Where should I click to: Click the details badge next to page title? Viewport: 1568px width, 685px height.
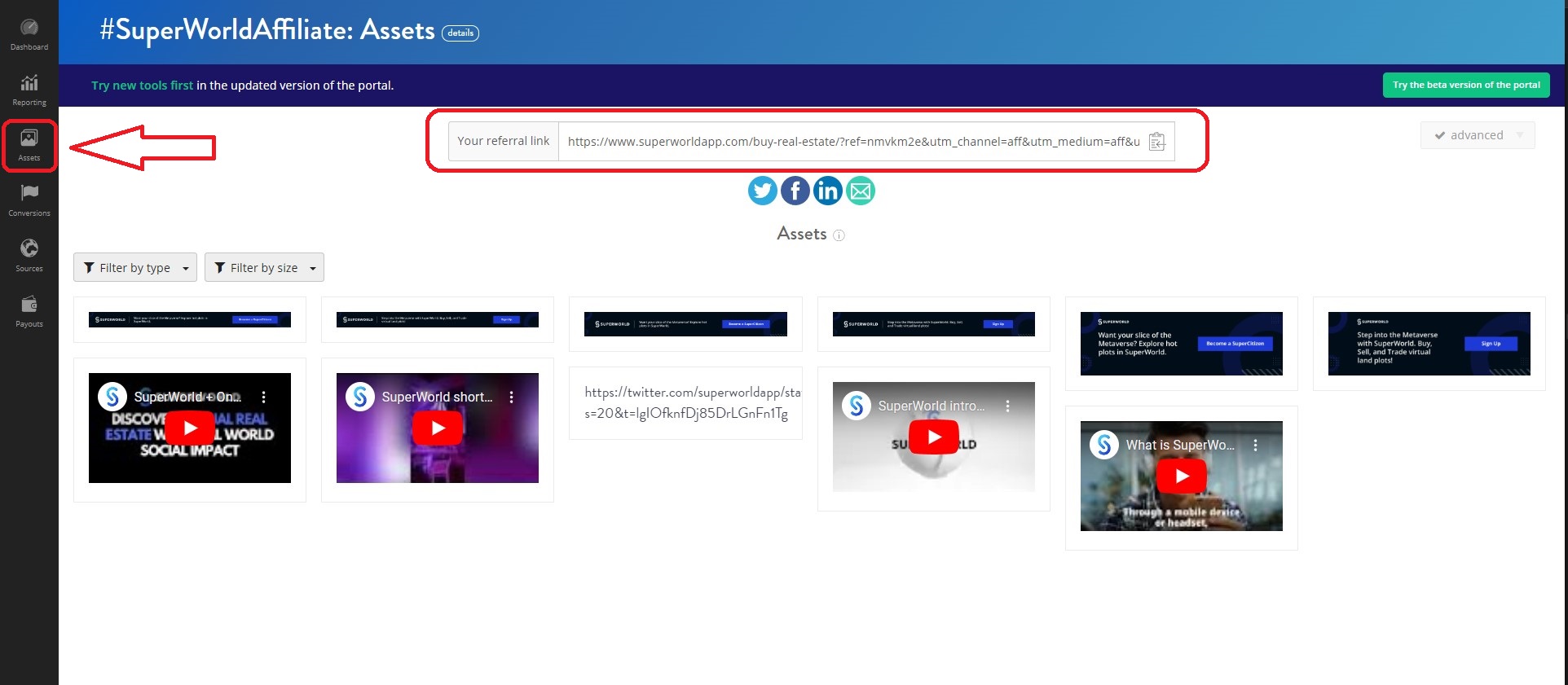point(460,33)
